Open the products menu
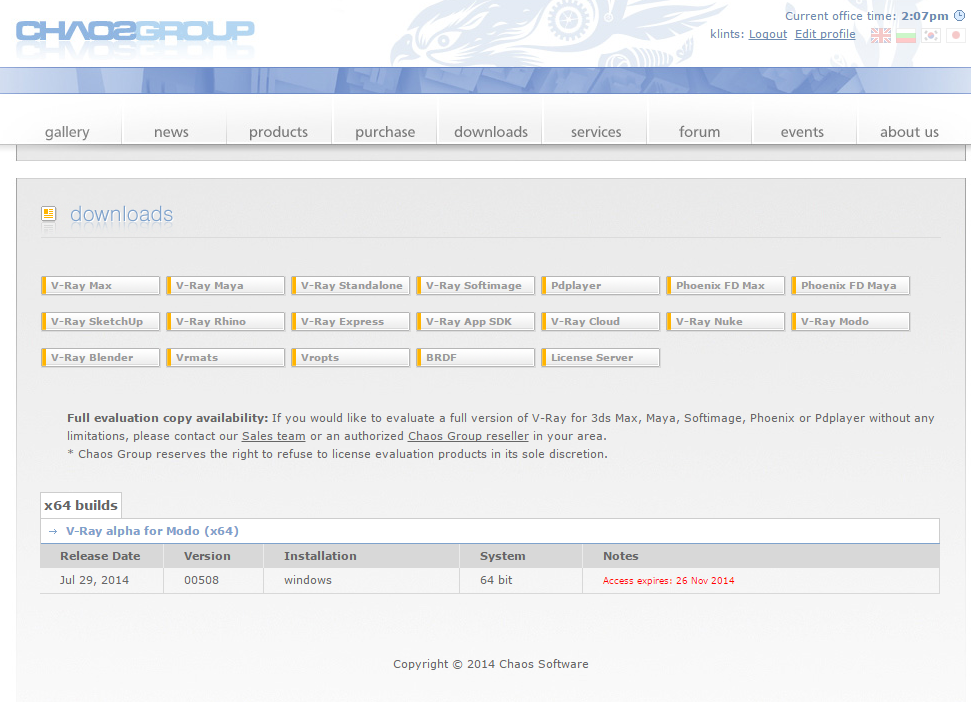The image size is (971, 702). click(278, 132)
